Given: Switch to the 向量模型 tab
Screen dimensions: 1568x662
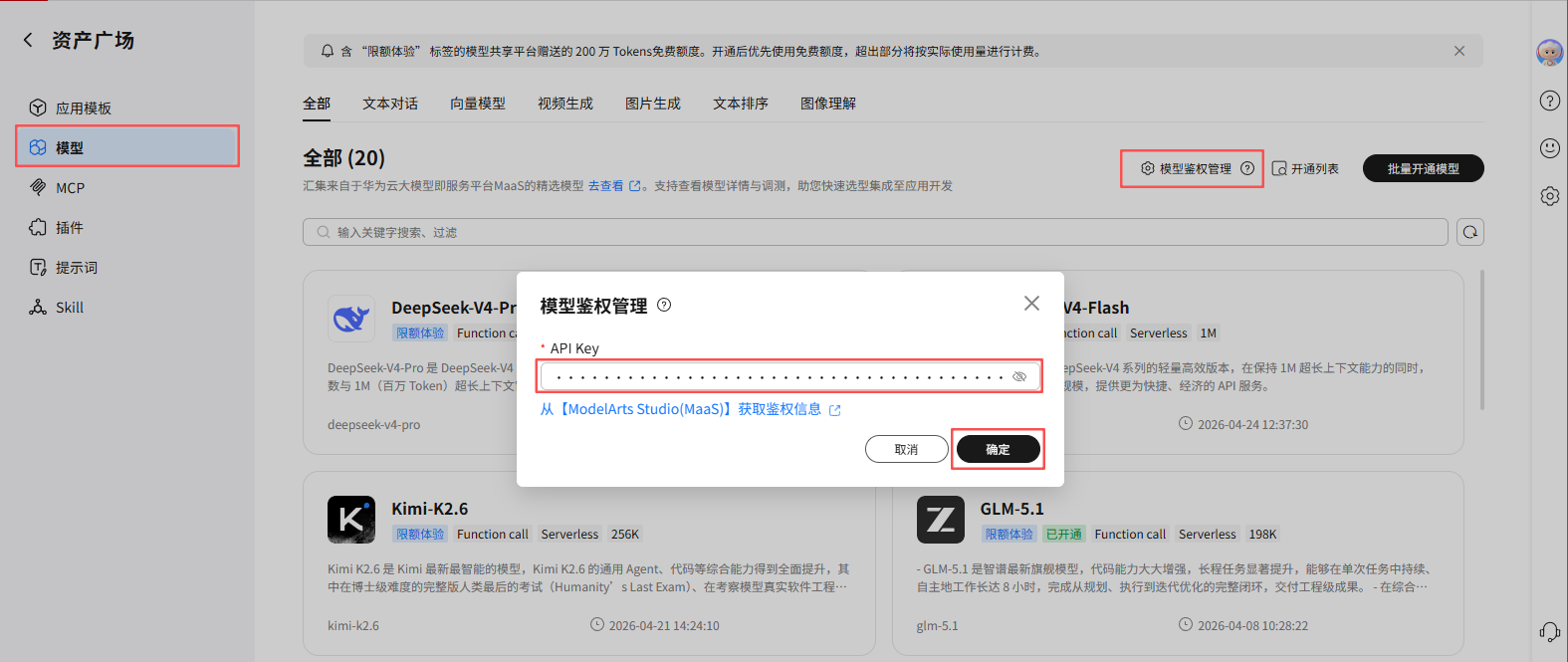Looking at the screenshot, I should click(478, 104).
